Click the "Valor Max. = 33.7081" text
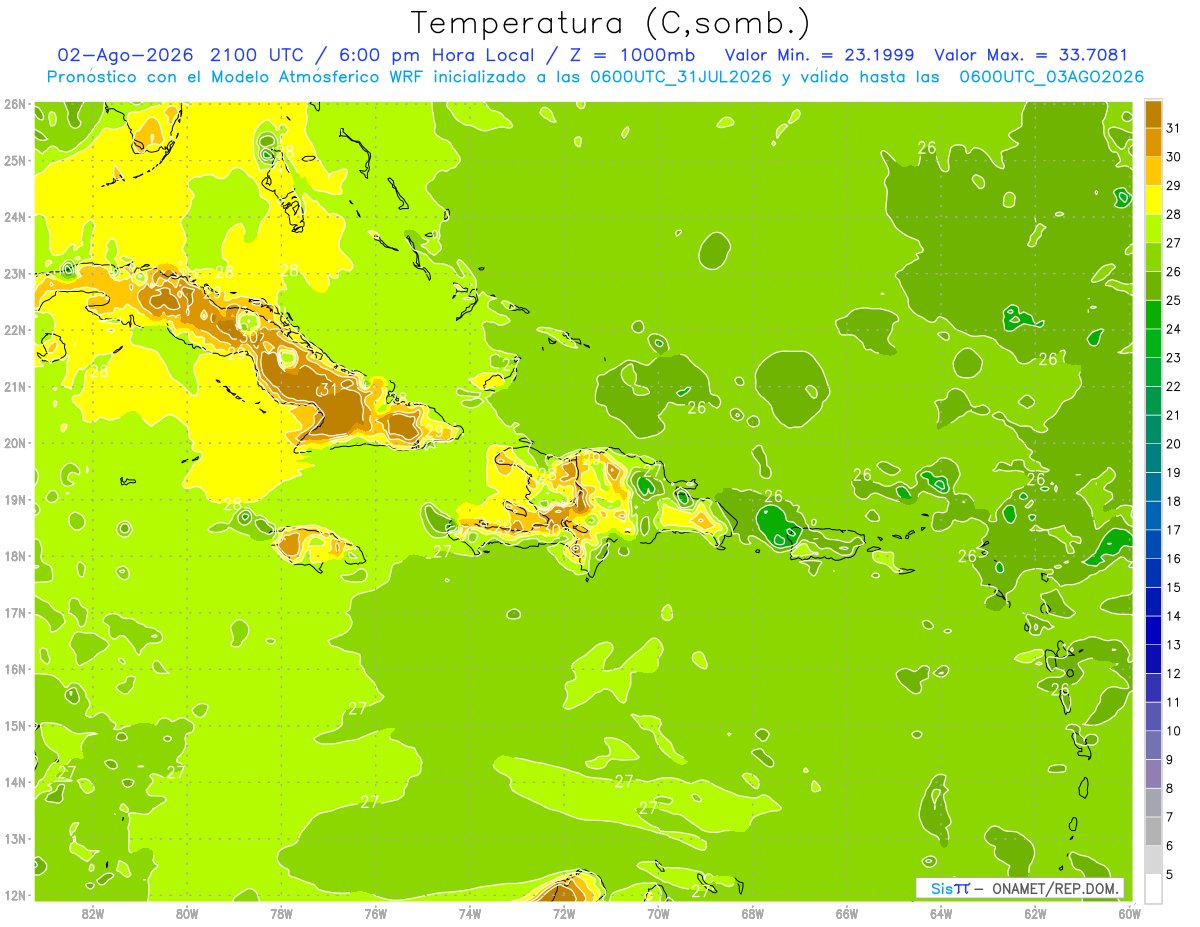Screen dimensions: 1200x927 (x=1031, y=55)
